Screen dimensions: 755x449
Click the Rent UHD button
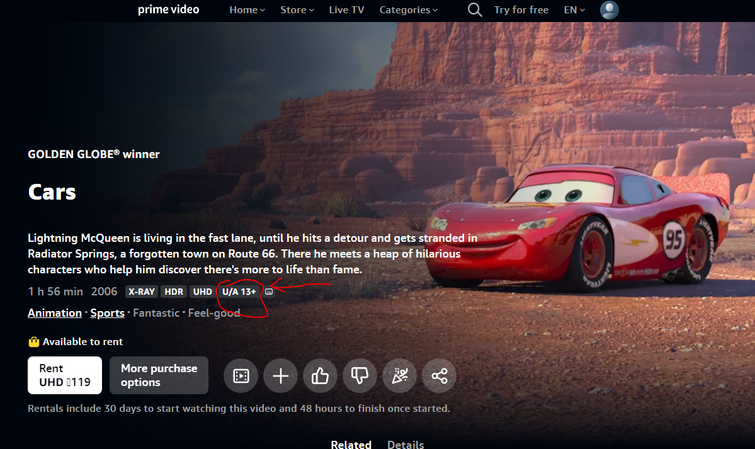[65, 375]
